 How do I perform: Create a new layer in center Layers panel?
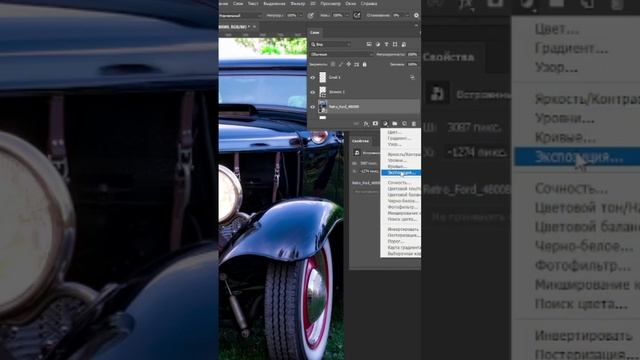(404, 124)
